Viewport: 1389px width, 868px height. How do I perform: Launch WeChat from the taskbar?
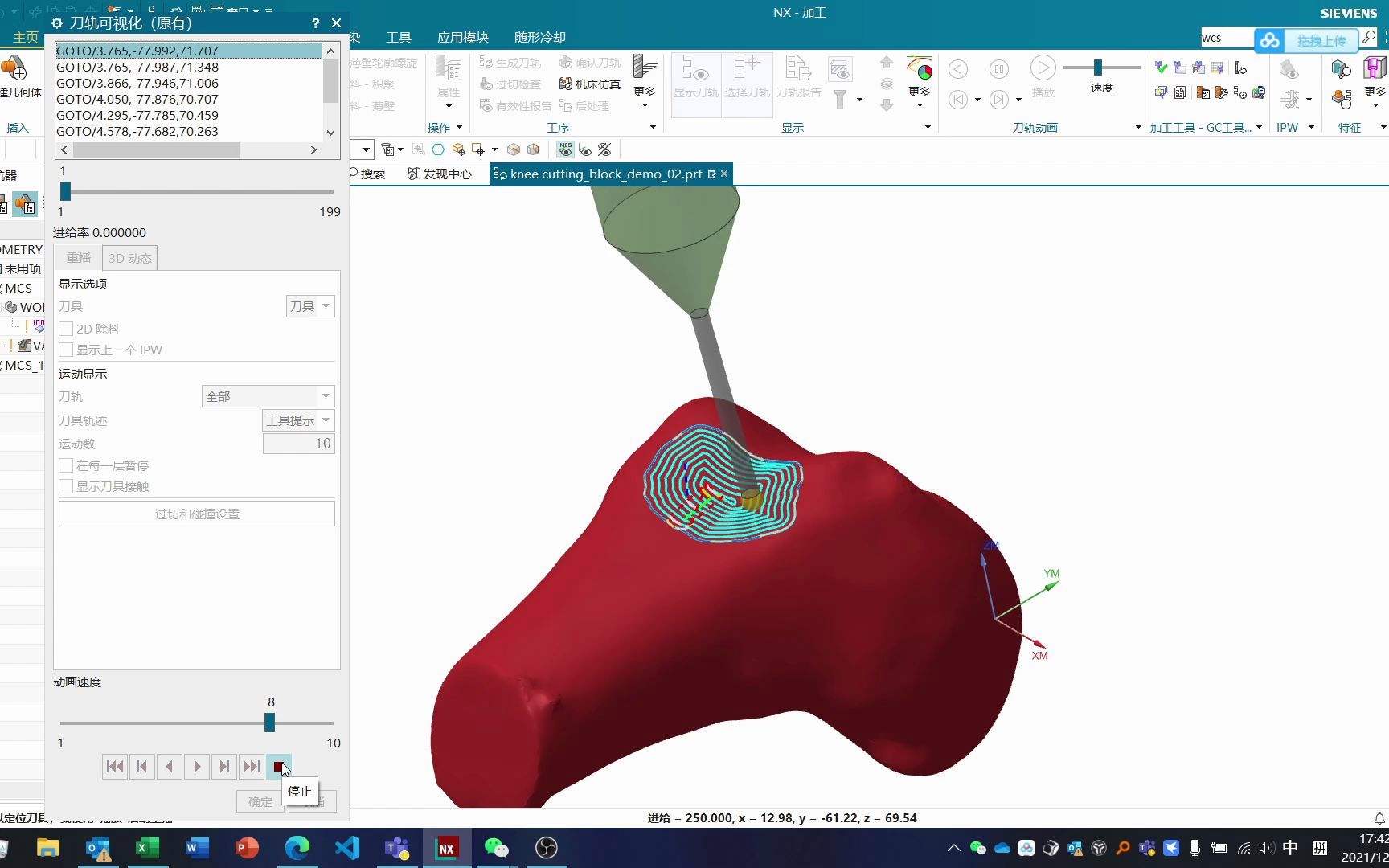496,848
